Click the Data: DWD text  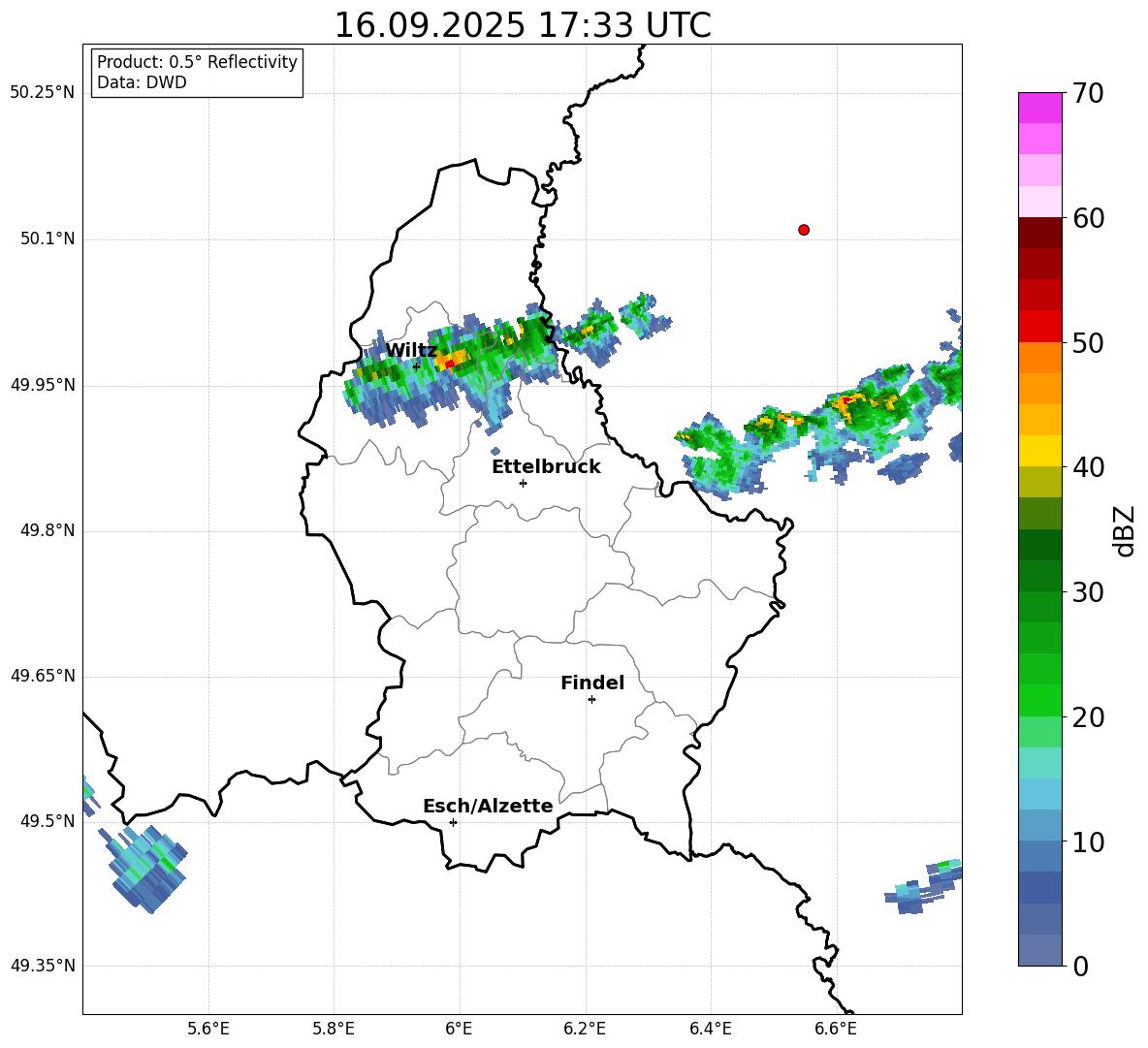click(x=142, y=82)
